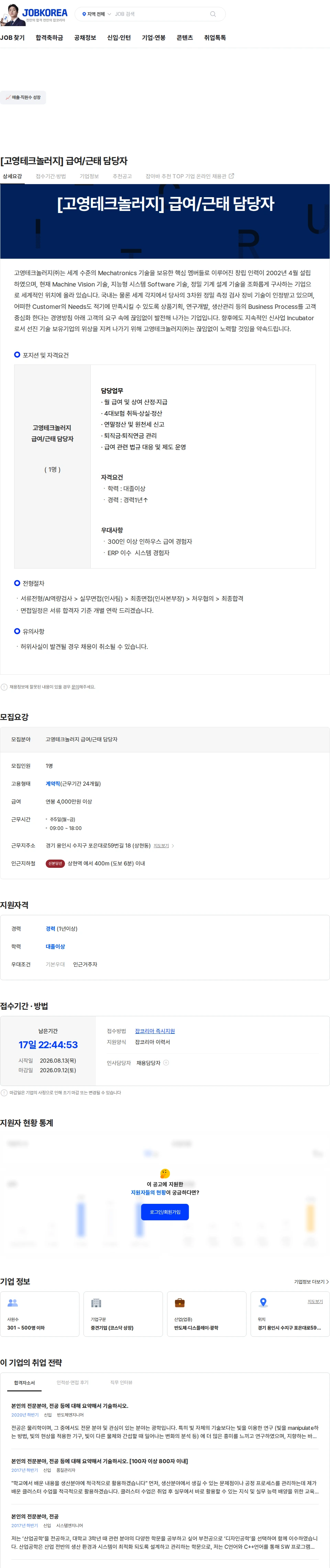
Task: Click the 사원수 people icon
Action: coord(12,1303)
